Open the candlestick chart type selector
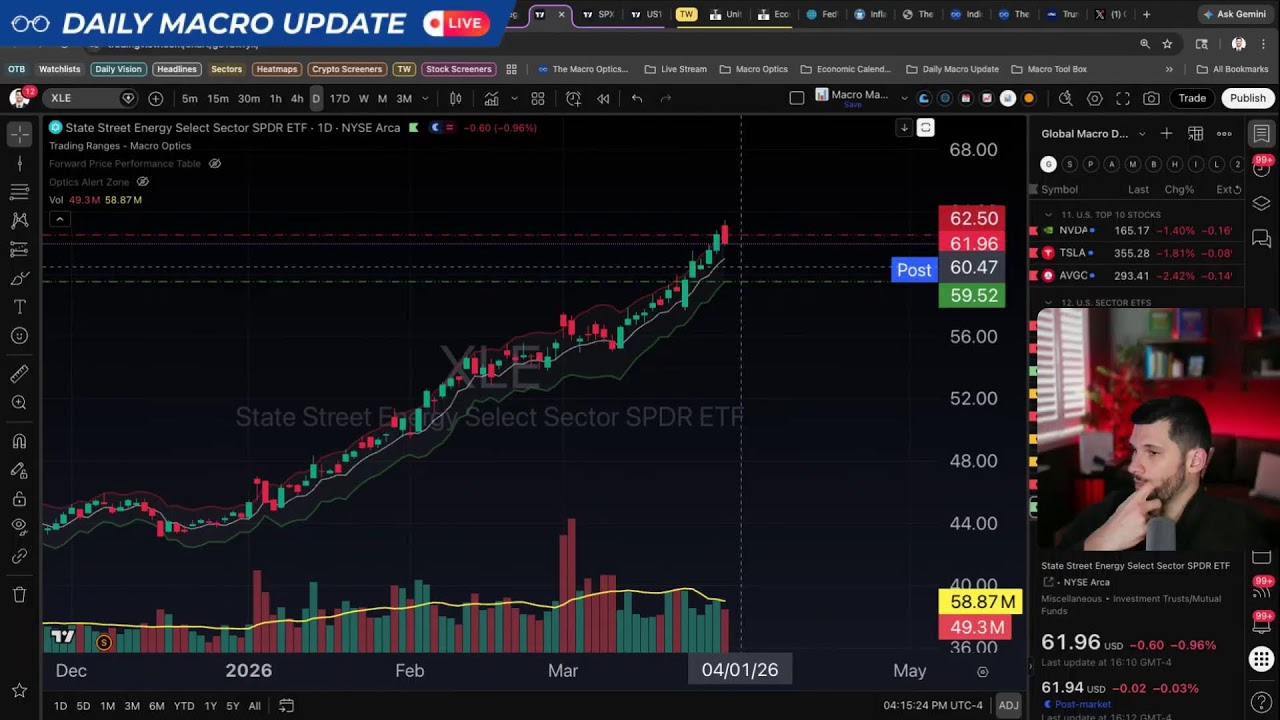1280x720 pixels. (455, 98)
